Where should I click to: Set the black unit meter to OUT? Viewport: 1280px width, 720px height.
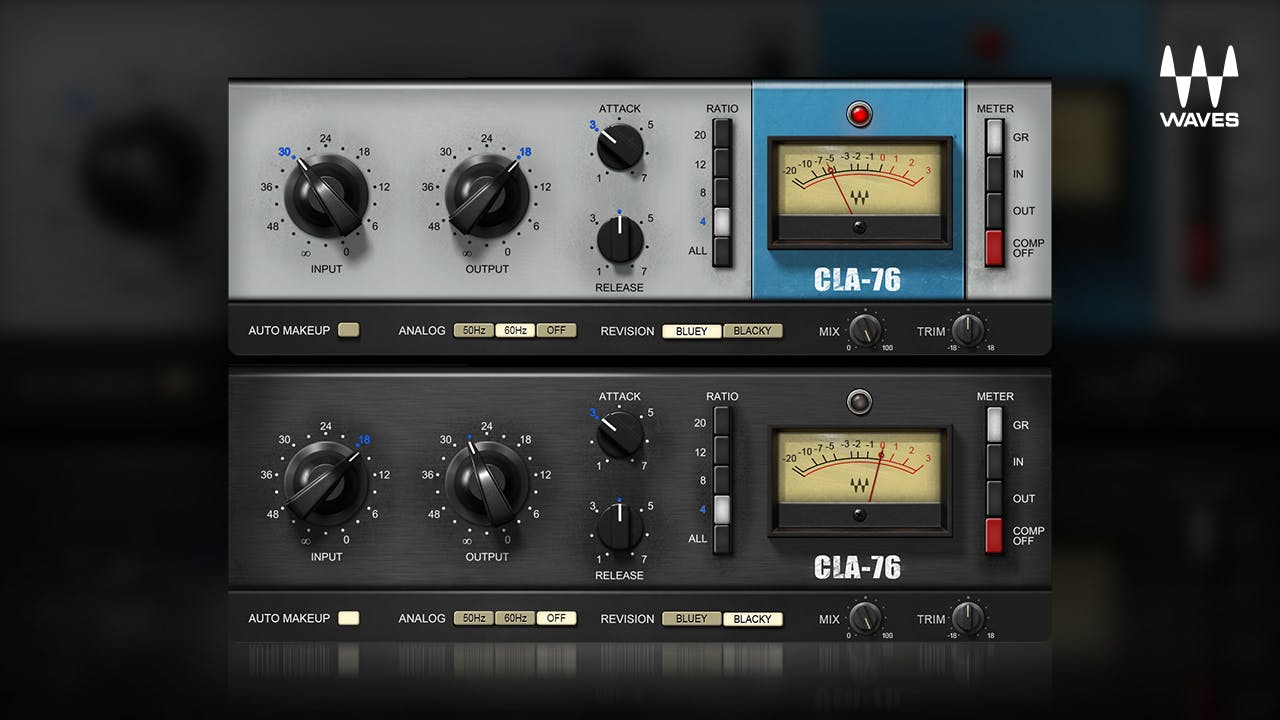(x=994, y=498)
